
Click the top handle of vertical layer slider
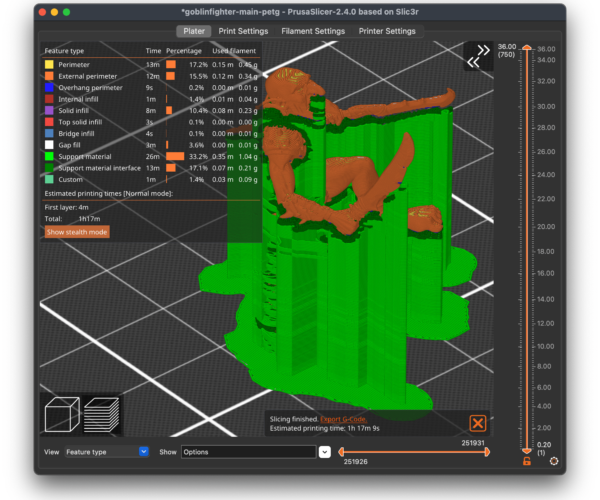(526, 48)
